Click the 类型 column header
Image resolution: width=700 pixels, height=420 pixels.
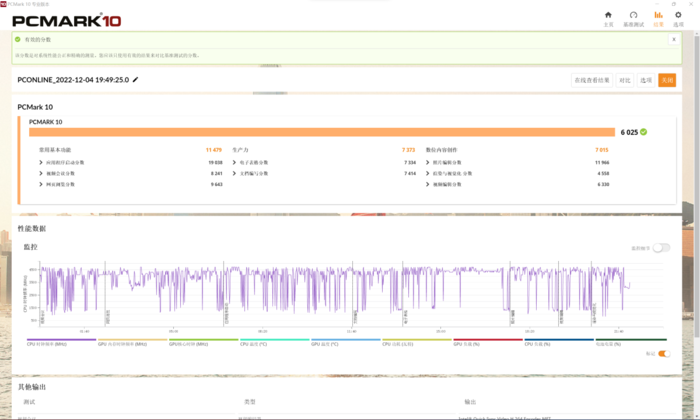click(250, 402)
